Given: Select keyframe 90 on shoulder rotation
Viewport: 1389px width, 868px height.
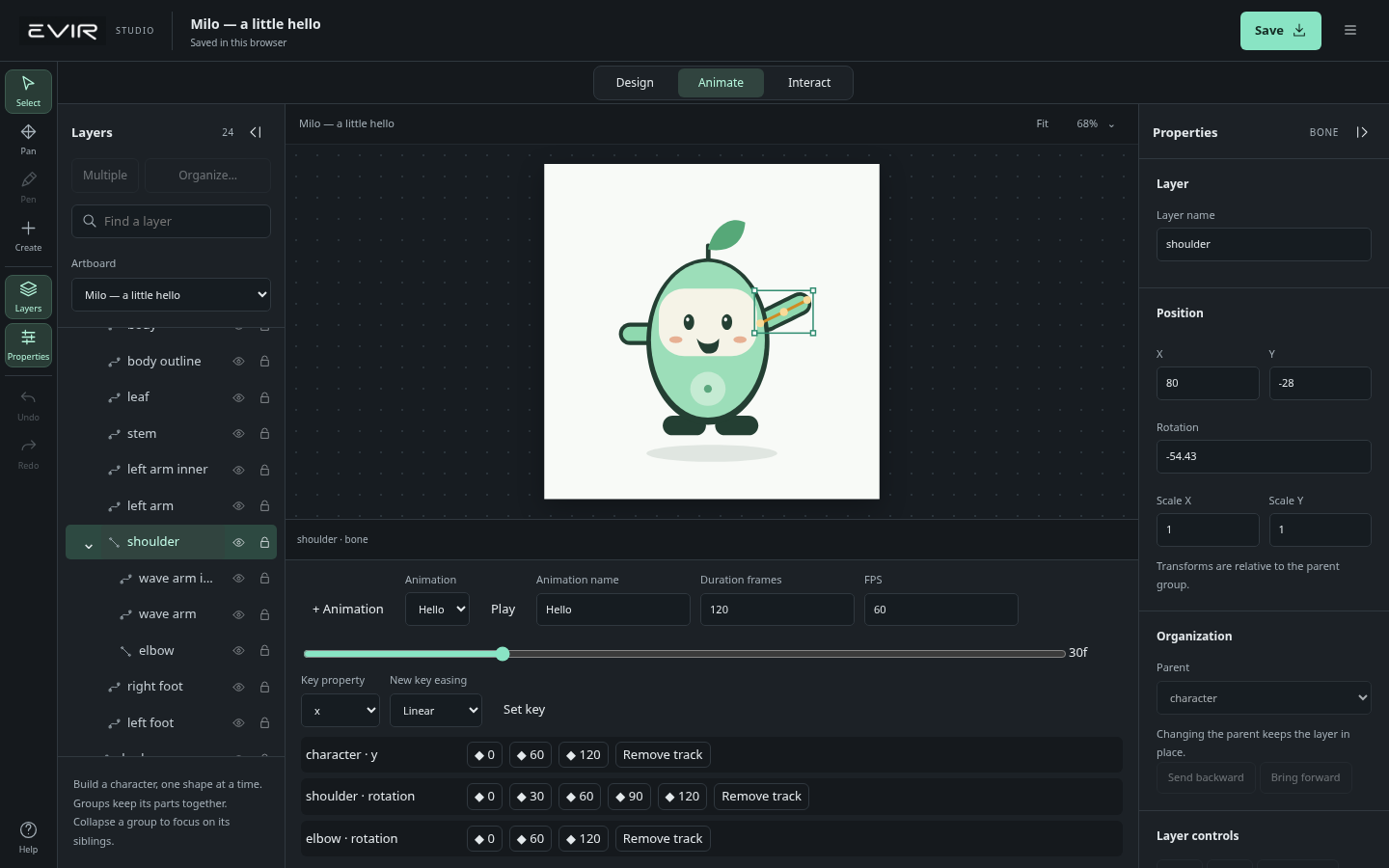Looking at the screenshot, I should pyautogui.click(x=629, y=797).
